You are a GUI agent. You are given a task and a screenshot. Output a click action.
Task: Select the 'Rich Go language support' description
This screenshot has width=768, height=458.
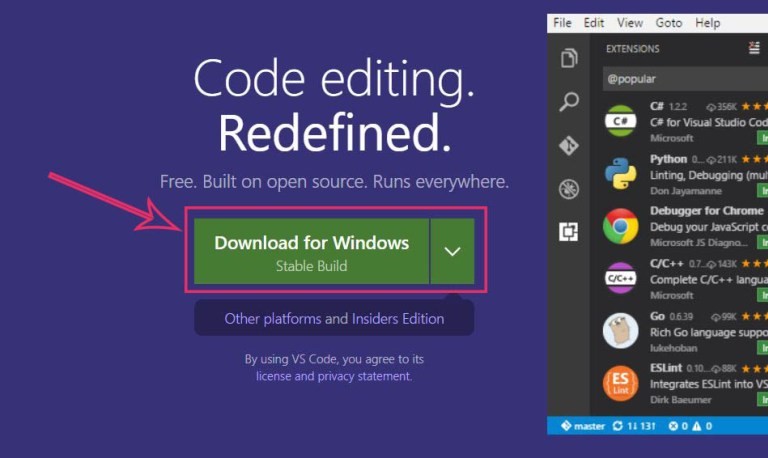709,333
